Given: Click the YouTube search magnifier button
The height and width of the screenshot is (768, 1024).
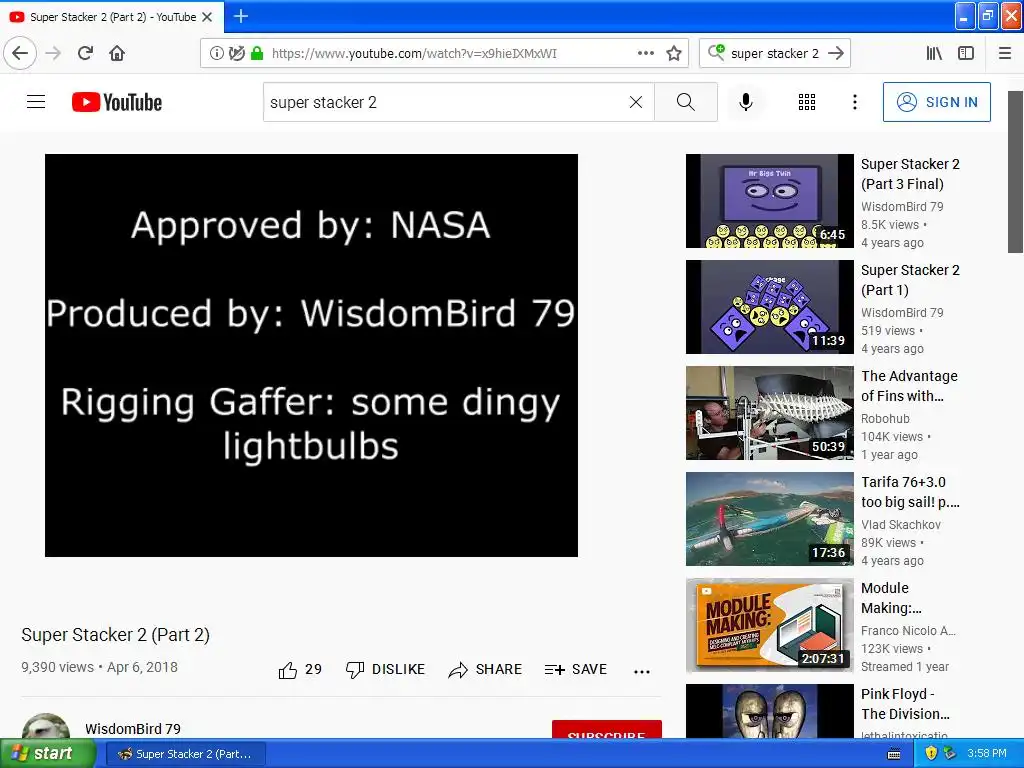Looking at the screenshot, I should click(x=686, y=102).
